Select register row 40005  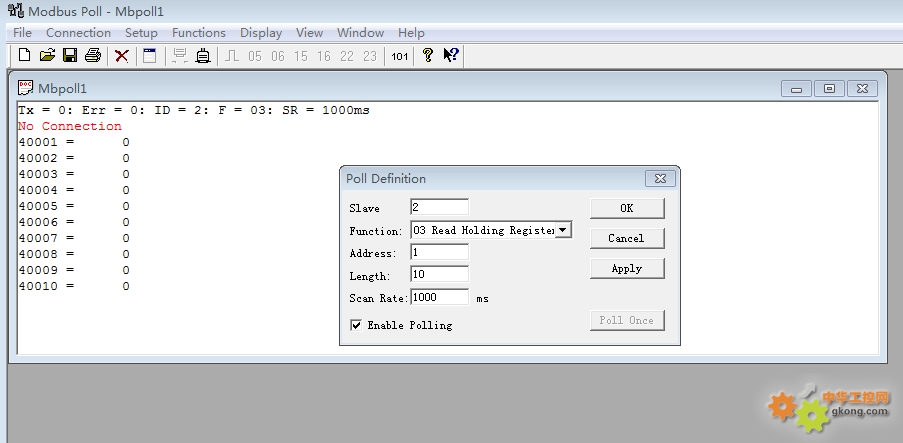74,206
